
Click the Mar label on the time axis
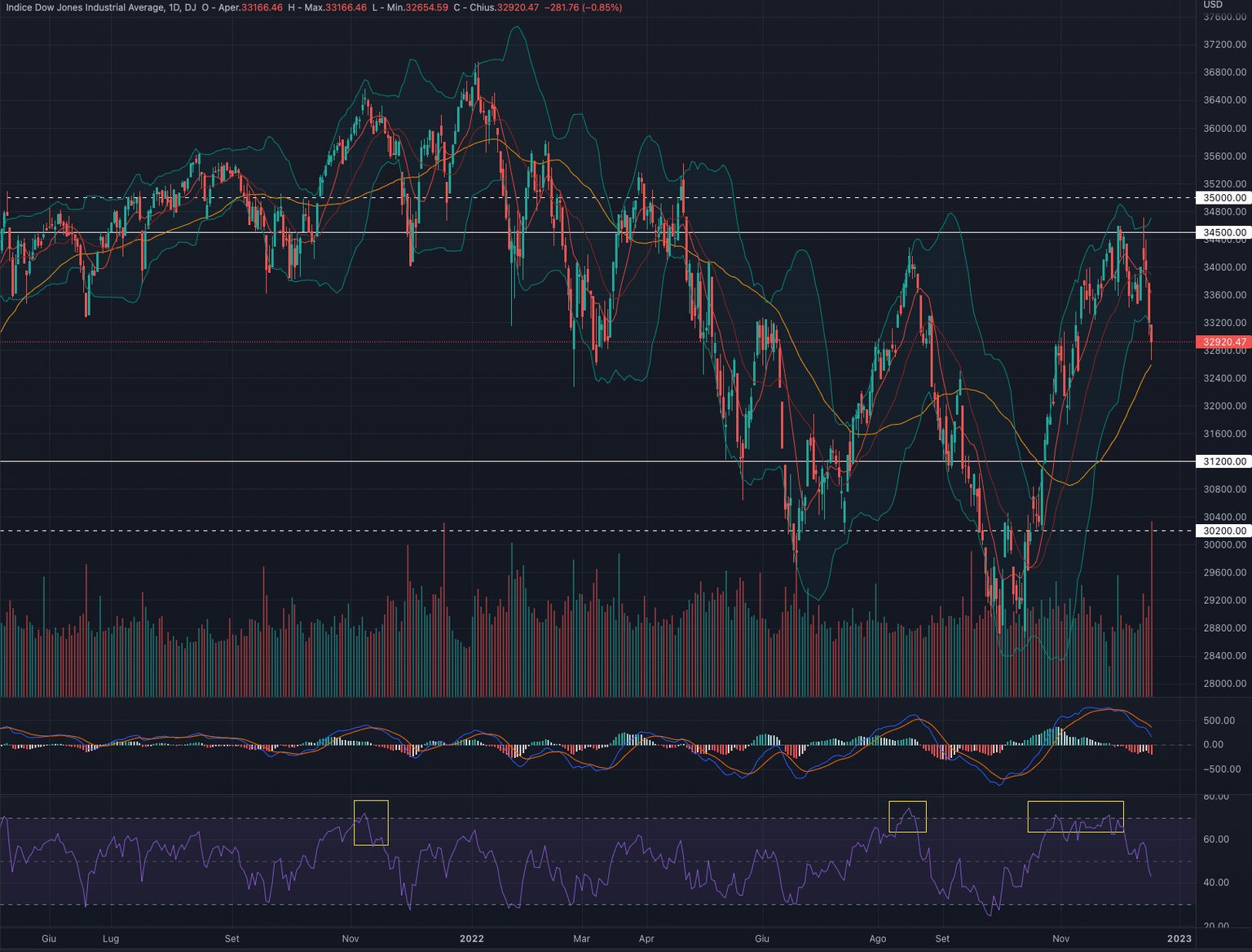[581, 939]
